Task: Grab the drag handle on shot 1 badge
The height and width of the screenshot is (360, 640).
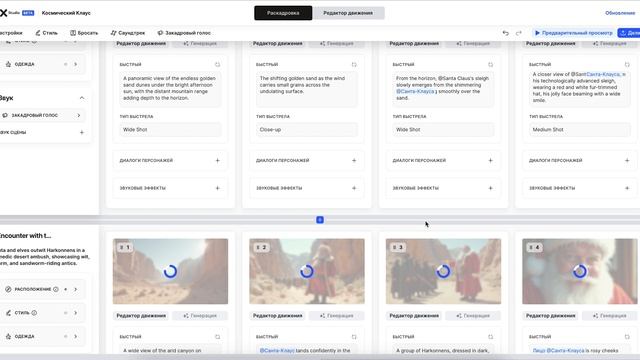Action: click(121, 247)
